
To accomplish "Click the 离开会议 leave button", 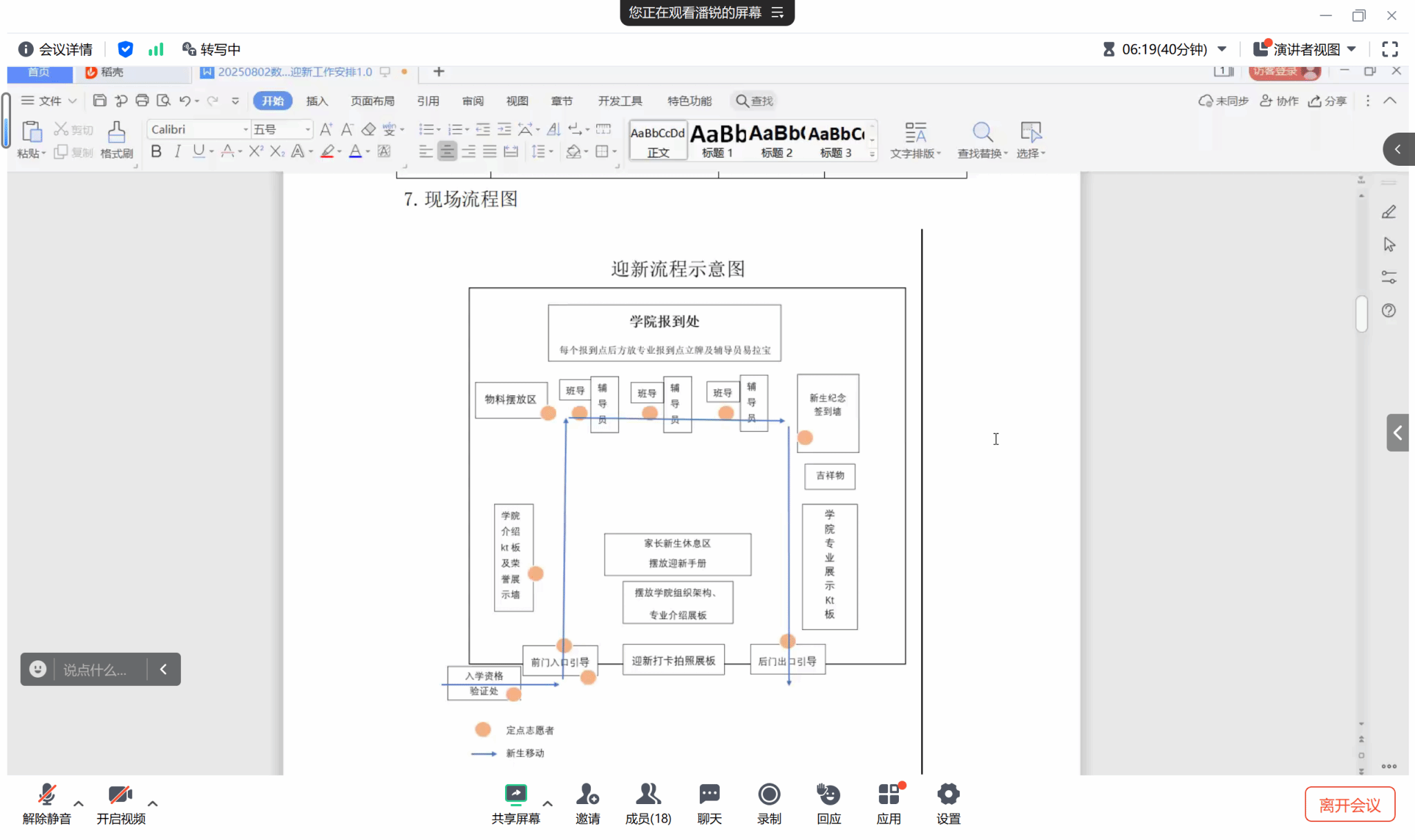I will [1349, 805].
